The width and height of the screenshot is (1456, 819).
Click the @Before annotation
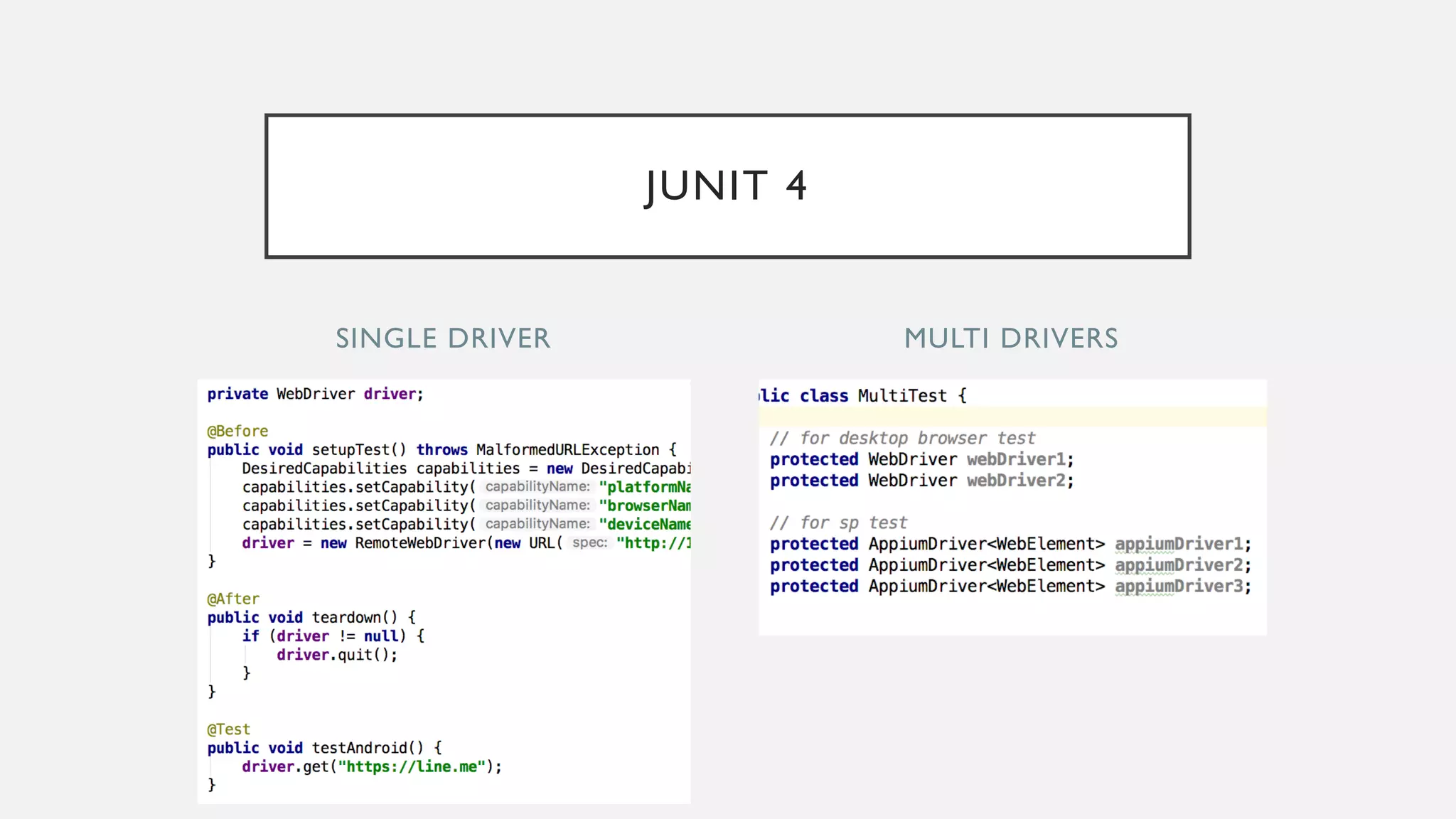coord(237,431)
